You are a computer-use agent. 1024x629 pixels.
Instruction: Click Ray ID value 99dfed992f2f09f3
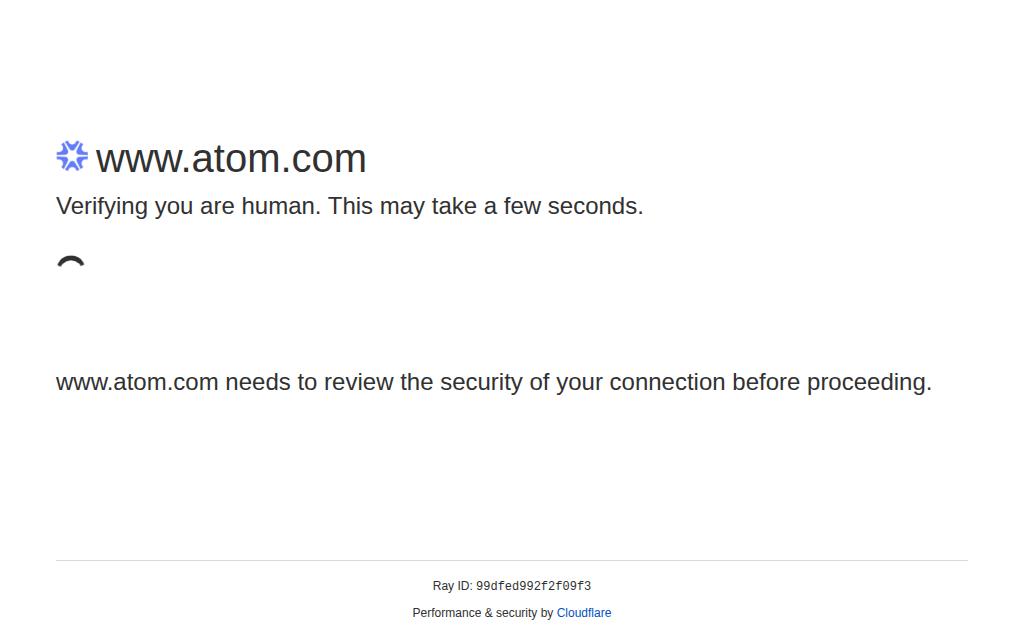533,587
